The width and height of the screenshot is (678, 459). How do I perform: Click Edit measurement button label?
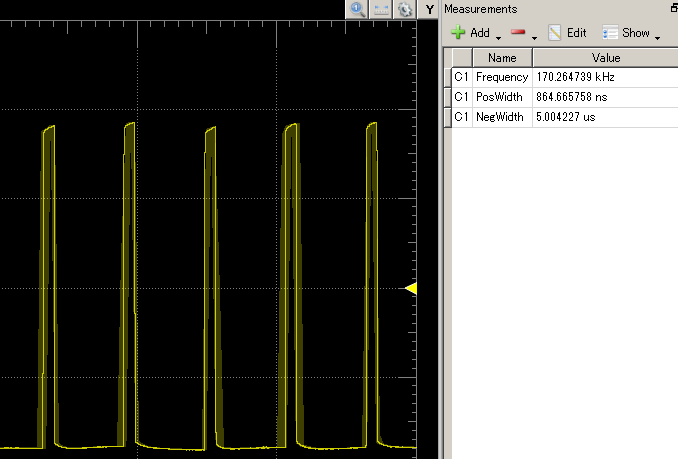point(576,33)
